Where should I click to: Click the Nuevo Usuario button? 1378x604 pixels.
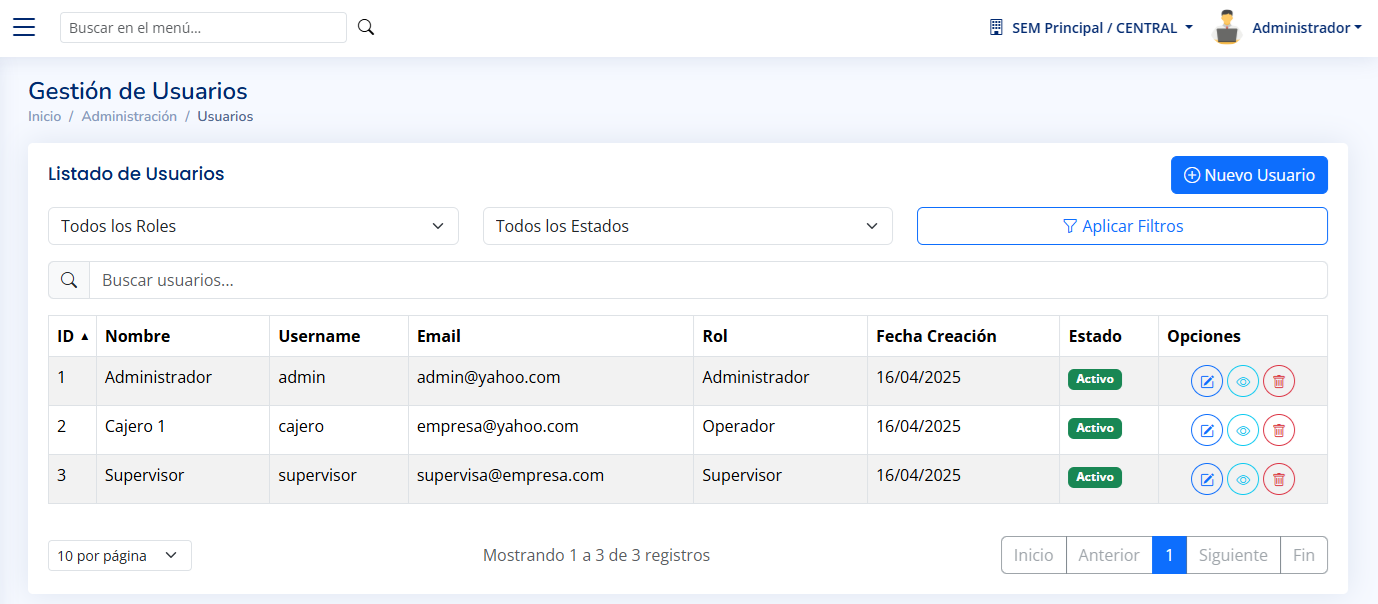(x=1249, y=175)
